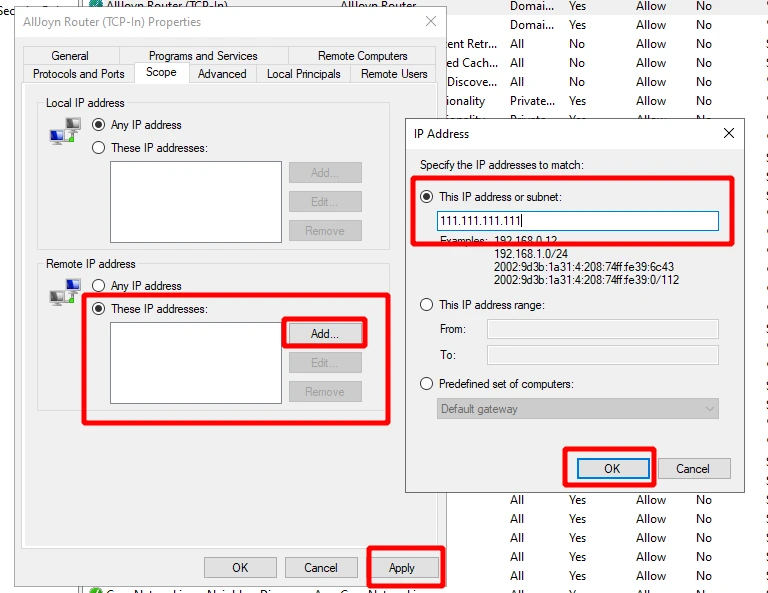Close the AllJoyn Router Properties window
The height and width of the screenshot is (593, 768).
(431, 22)
